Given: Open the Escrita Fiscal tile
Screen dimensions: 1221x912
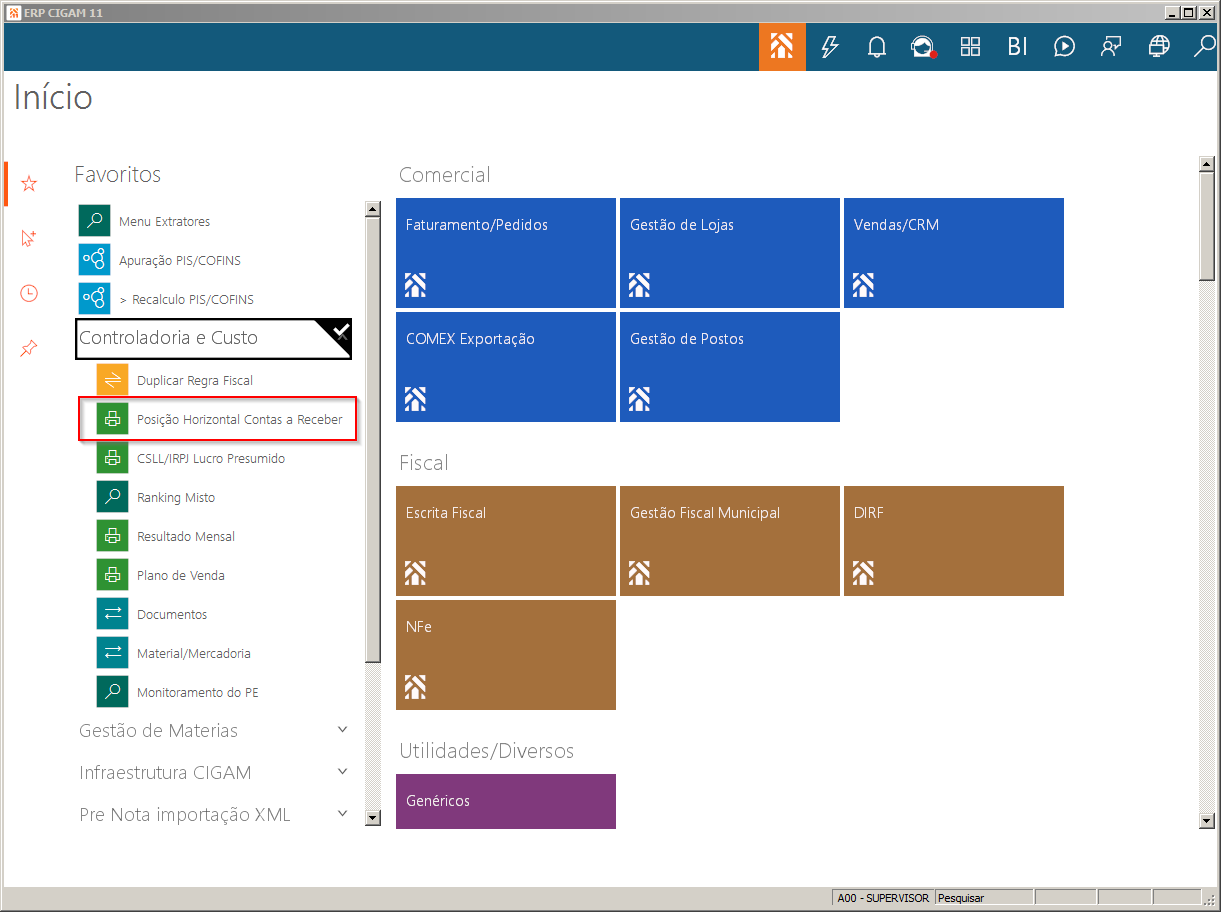Looking at the screenshot, I should tap(506, 541).
